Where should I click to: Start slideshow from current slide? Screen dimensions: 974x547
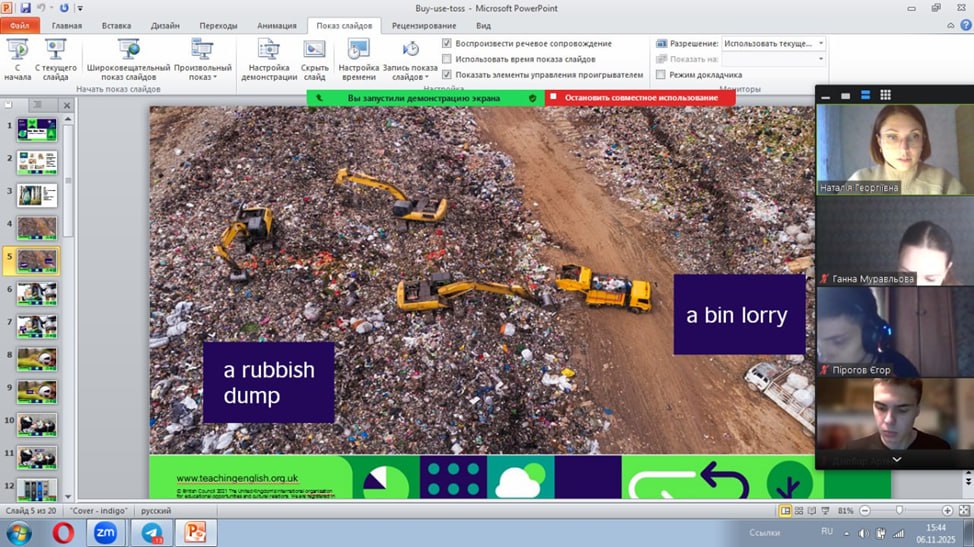tap(55, 60)
